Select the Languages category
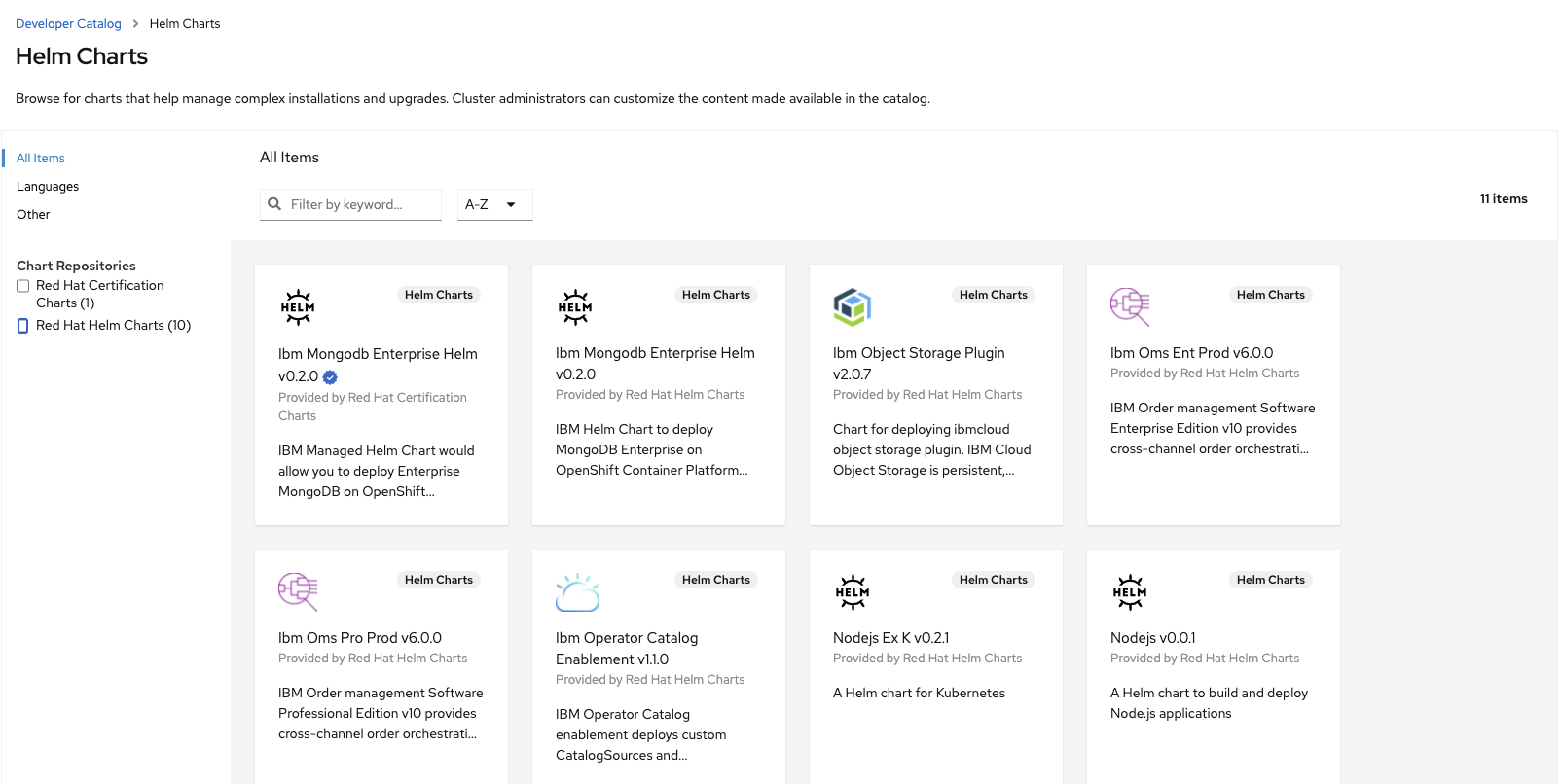This screenshot has height=784, width=1561. (48, 187)
